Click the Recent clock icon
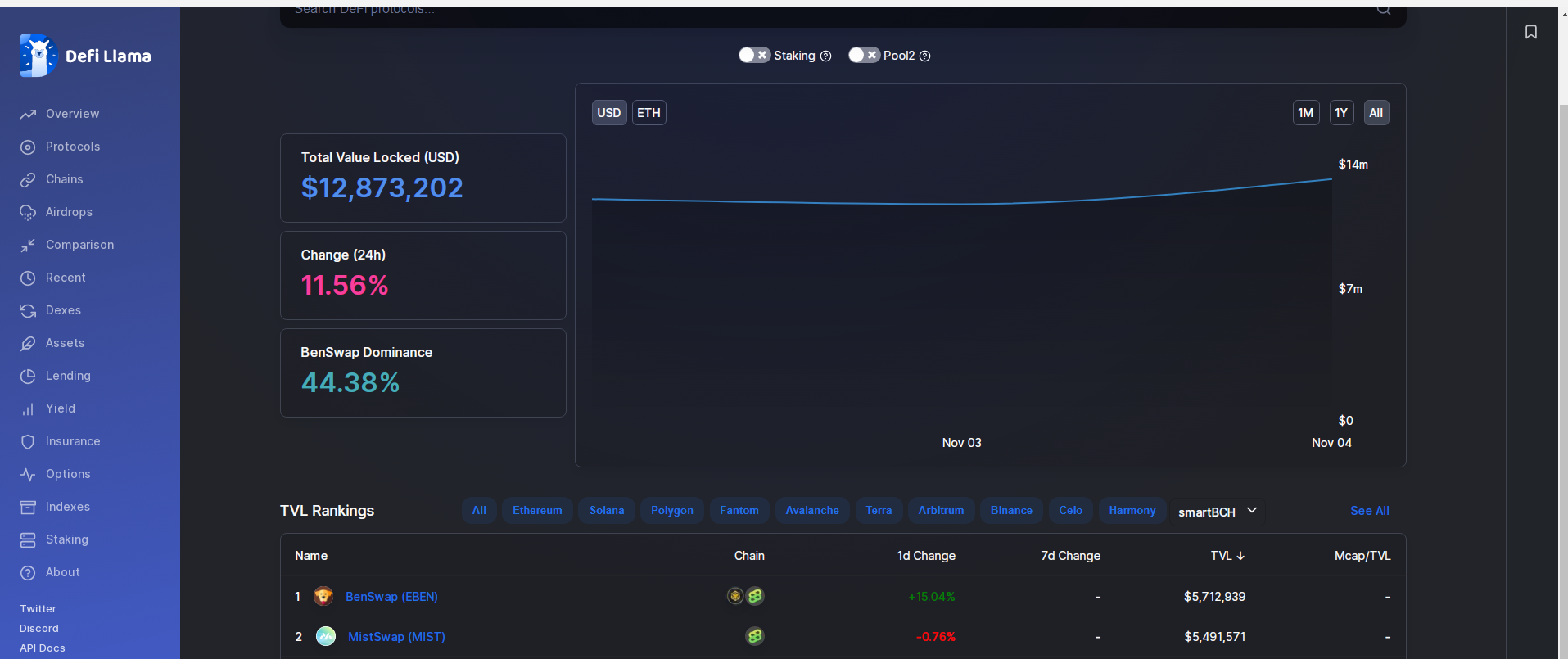Viewport: 1568px width, 659px height. click(x=28, y=278)
